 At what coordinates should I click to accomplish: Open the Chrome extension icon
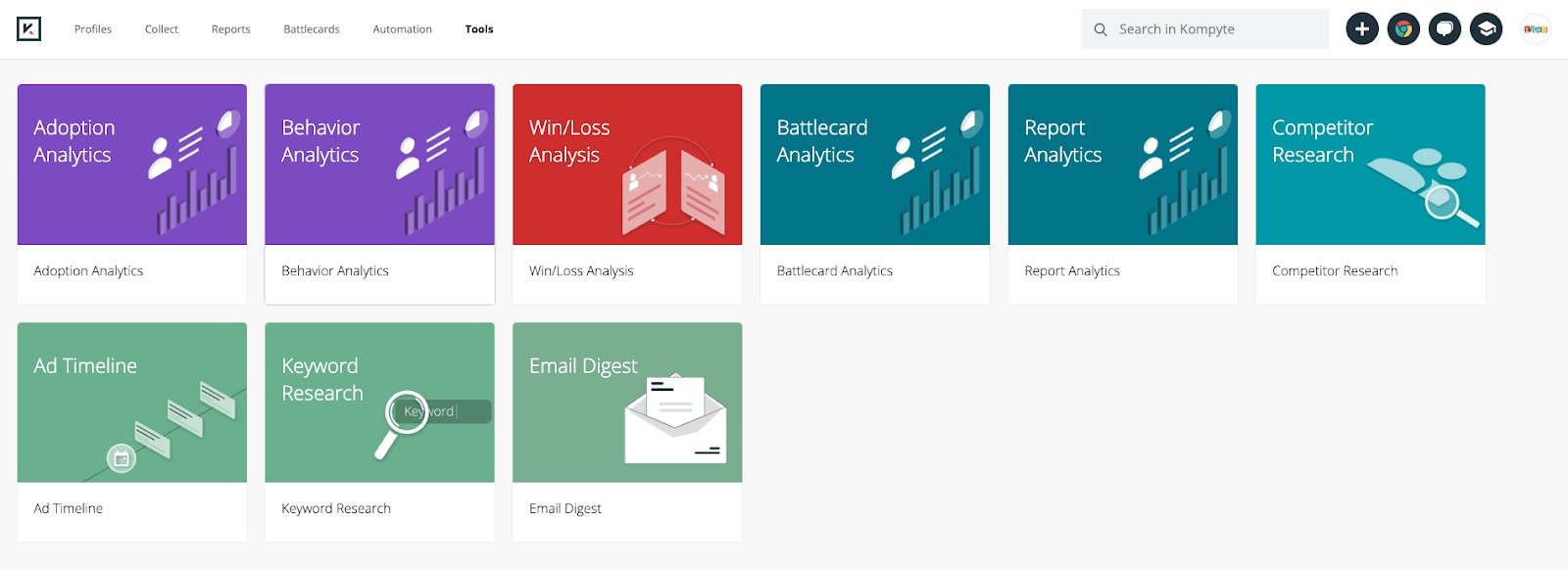pos(1403,29)
